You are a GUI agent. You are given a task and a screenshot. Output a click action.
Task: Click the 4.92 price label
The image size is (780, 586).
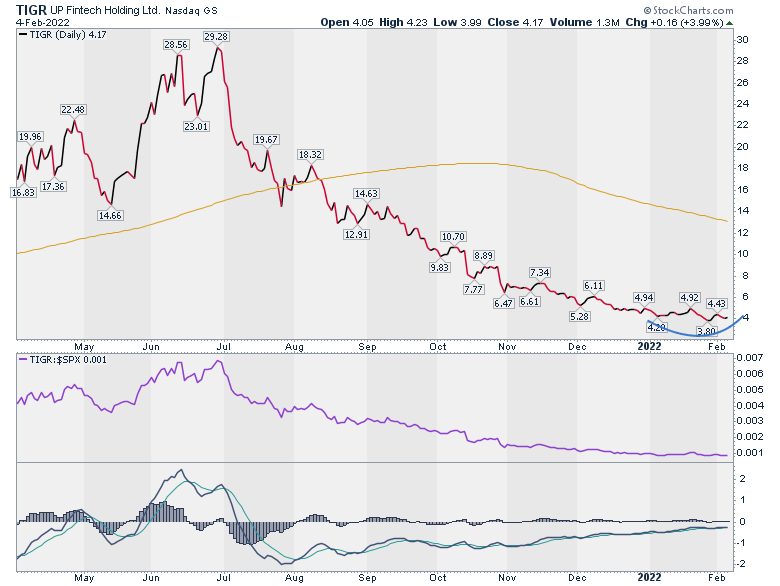pos(690,297)
